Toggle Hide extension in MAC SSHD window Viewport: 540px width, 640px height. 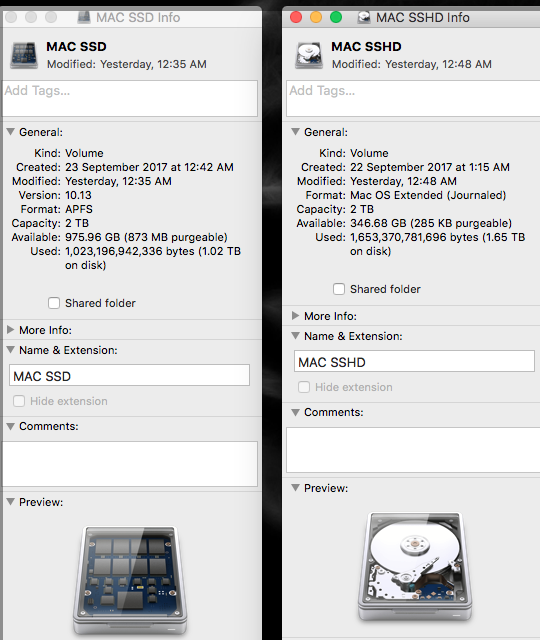click(x=304, y=387)
